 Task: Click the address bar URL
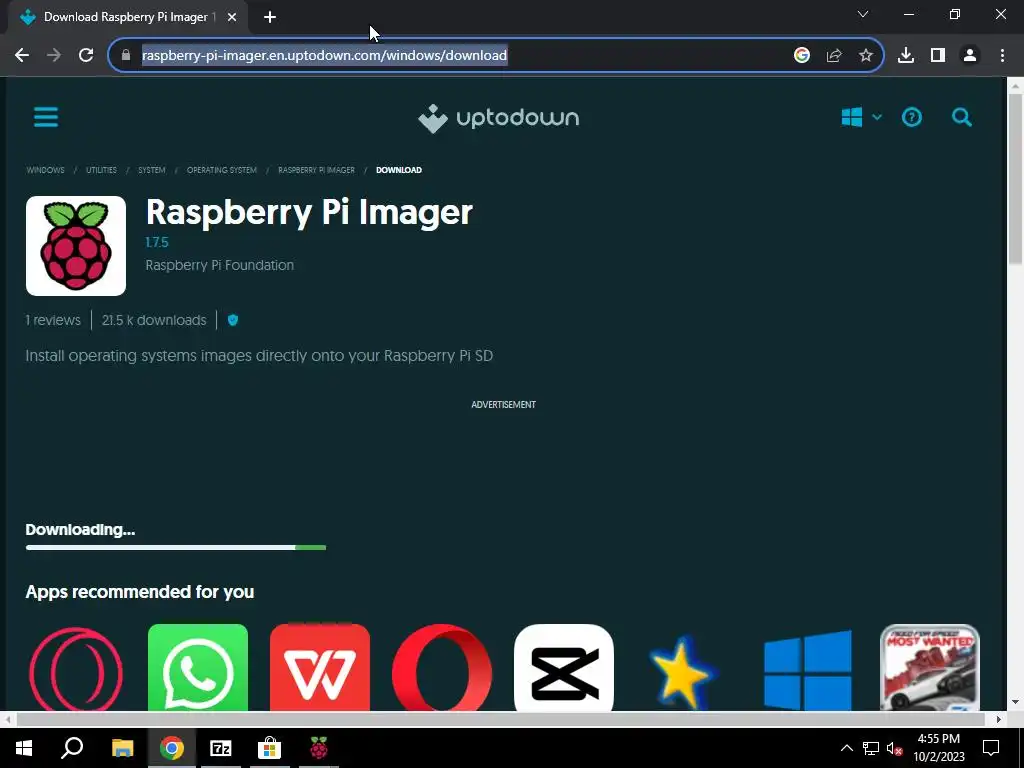coord(325,56)
